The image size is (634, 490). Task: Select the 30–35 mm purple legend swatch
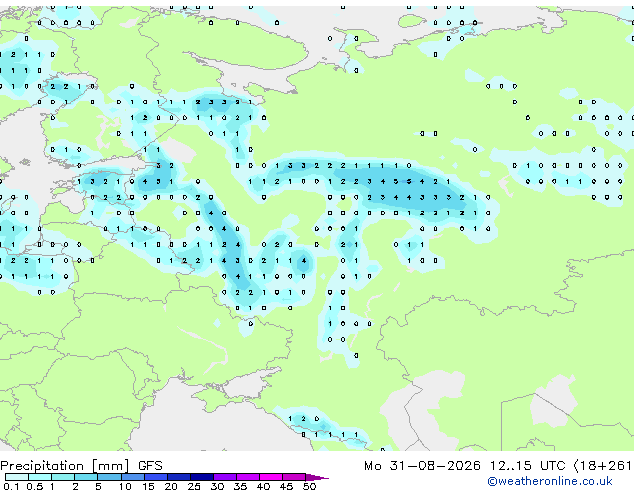[x=225, y=477]
